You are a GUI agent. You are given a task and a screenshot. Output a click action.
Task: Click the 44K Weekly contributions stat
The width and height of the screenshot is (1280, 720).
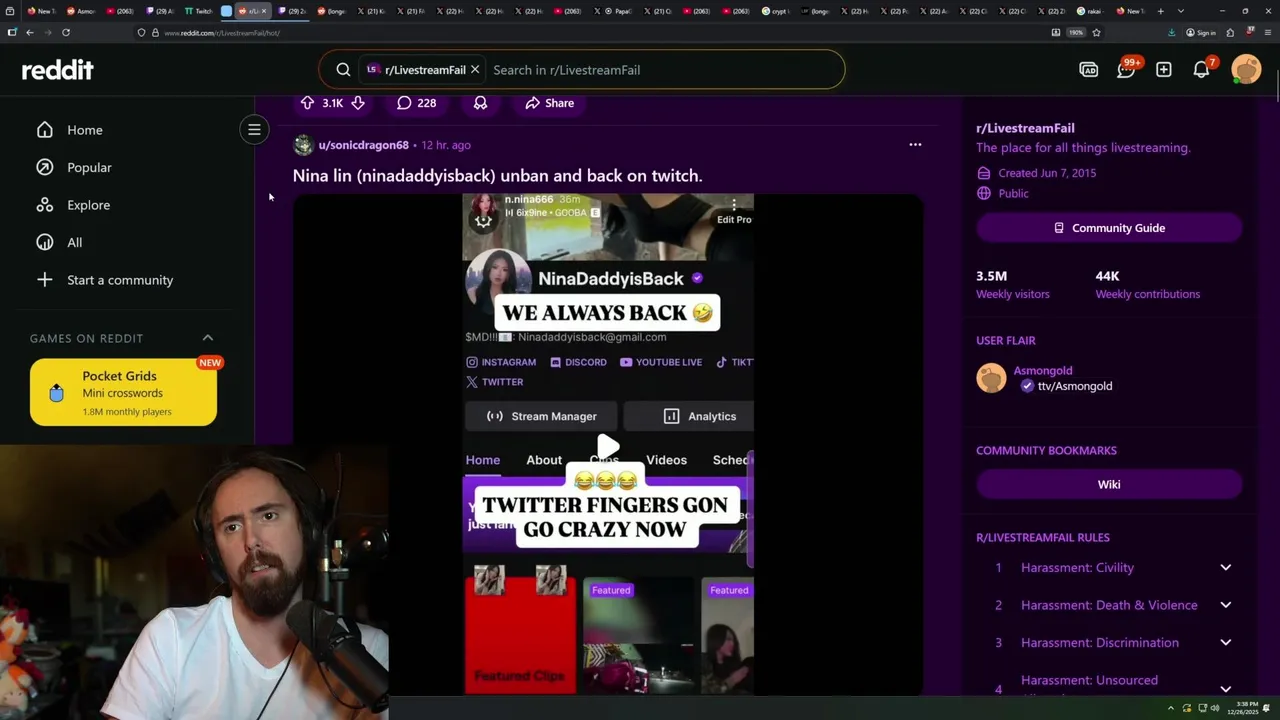[x=1147, y=285]
